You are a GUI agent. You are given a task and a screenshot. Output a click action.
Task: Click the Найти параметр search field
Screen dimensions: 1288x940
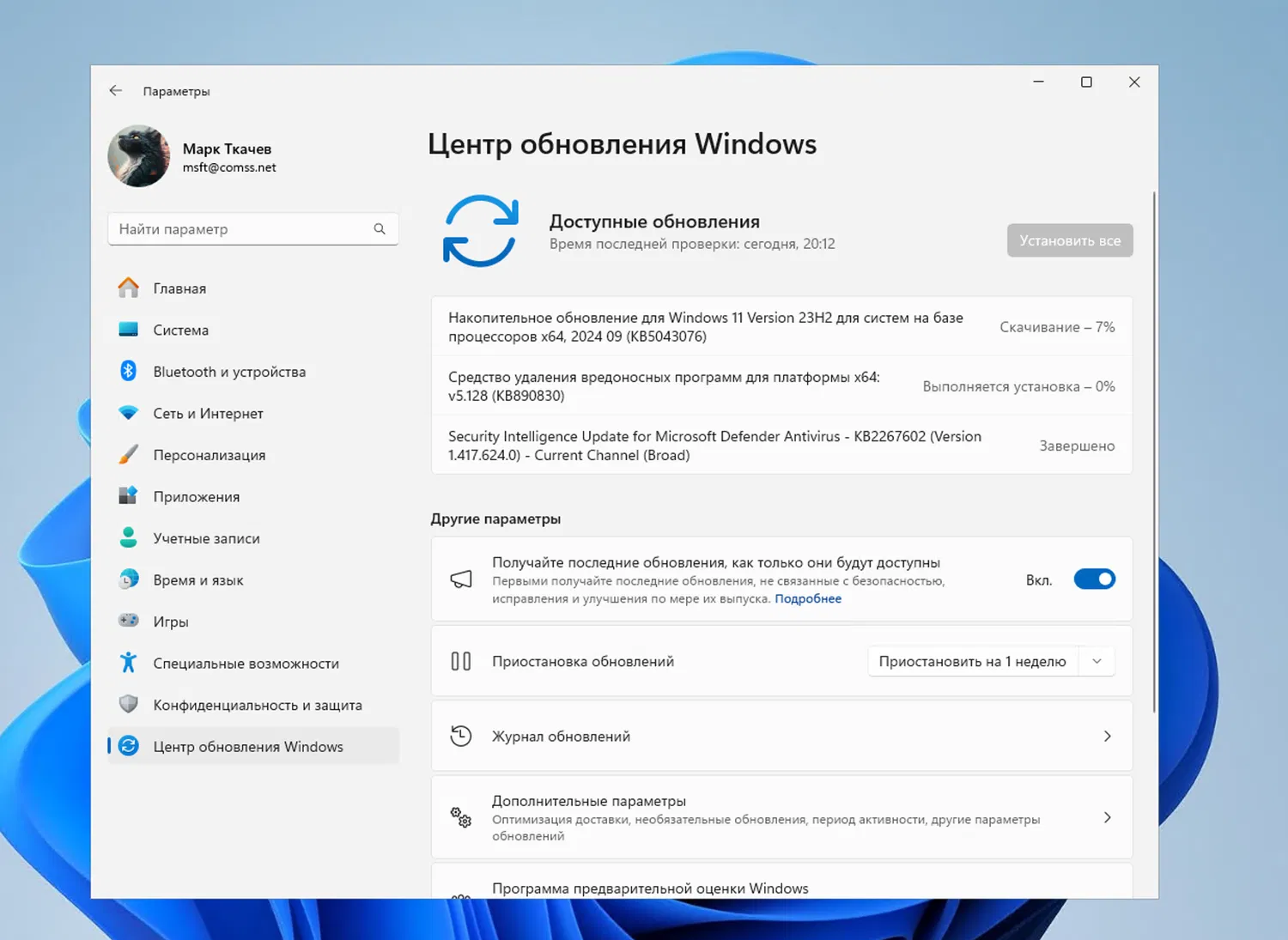point(253,229)
